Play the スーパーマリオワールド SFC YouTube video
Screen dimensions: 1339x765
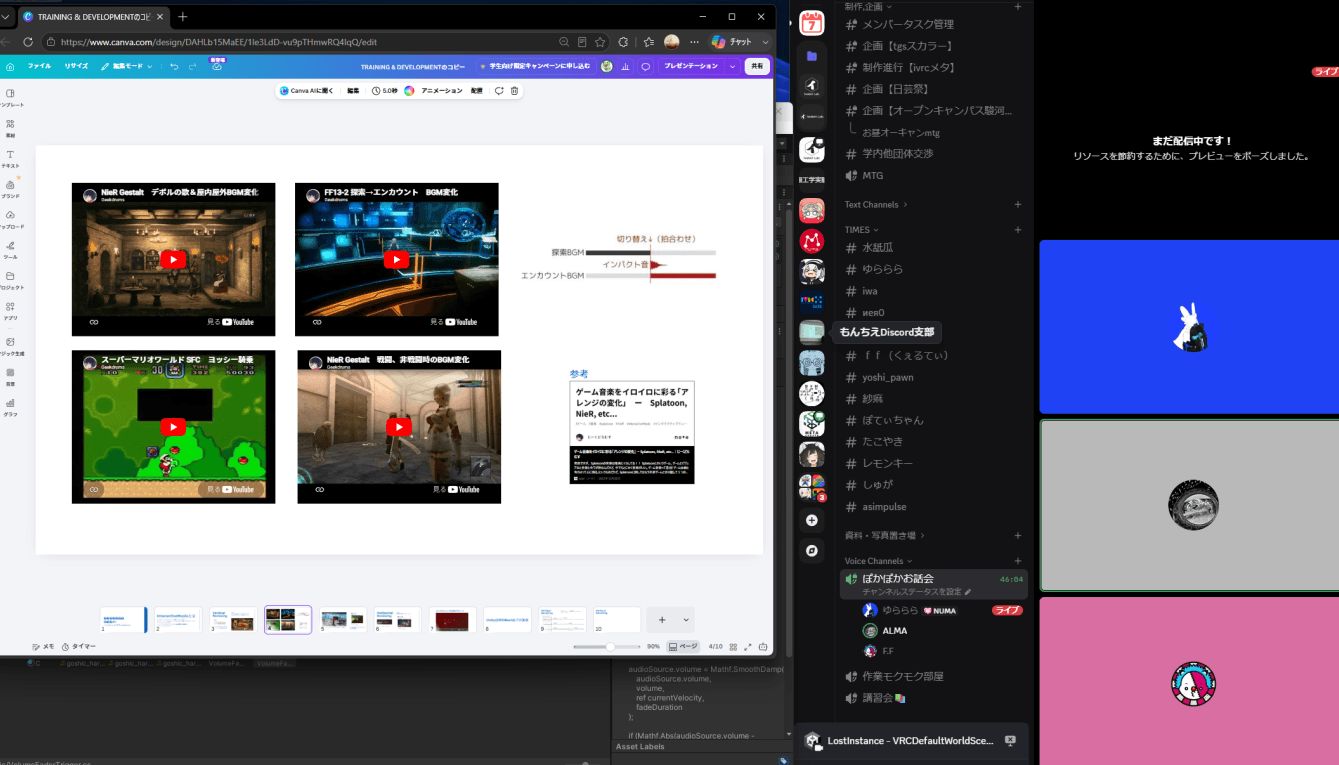[x=173, y=427]
